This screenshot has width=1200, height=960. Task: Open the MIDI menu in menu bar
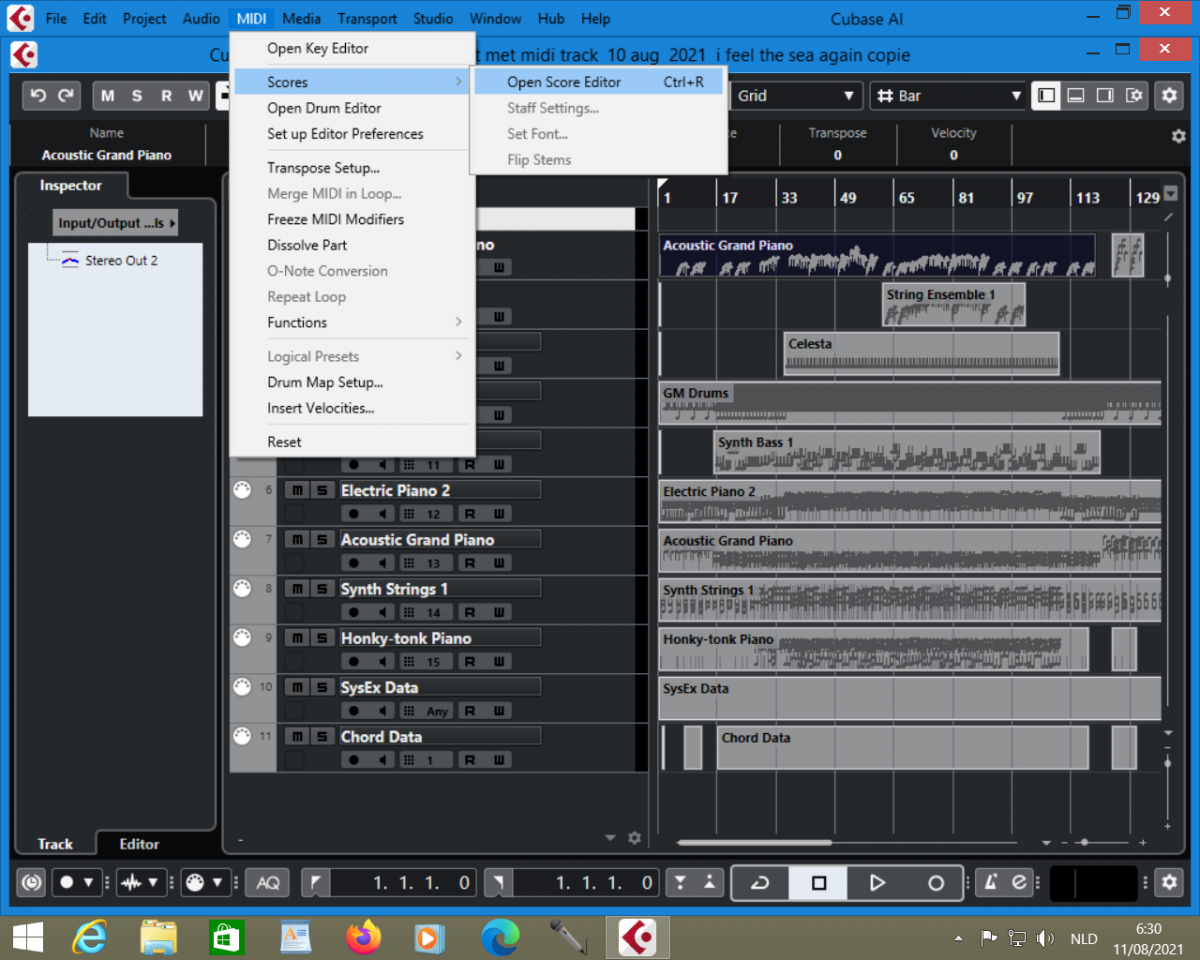[x=251, y=18]
